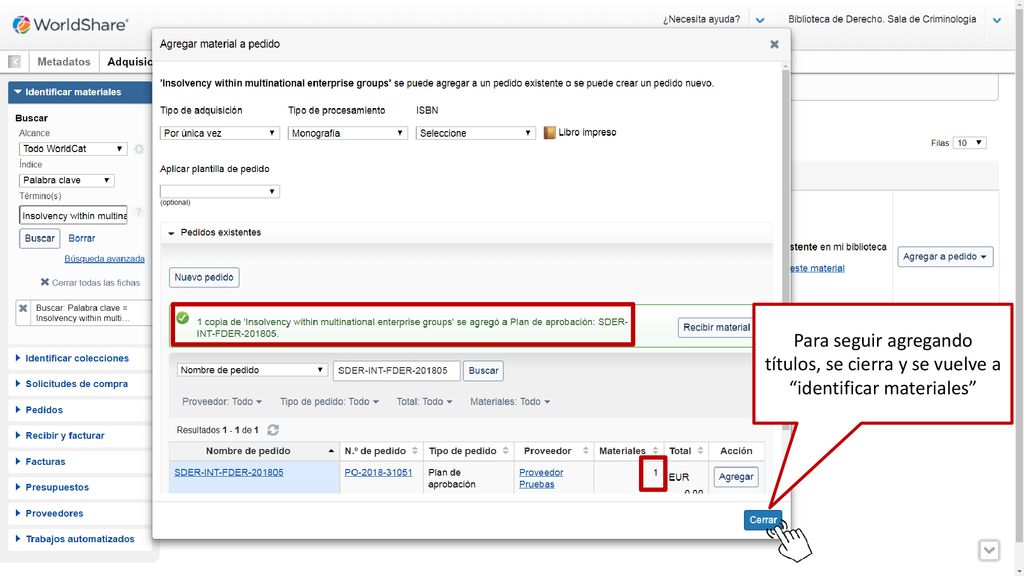The height and width of the screenshot is (576, 1024).
Task: Expand Trabajos automatizados section
Action: click(x=75, y=539)
